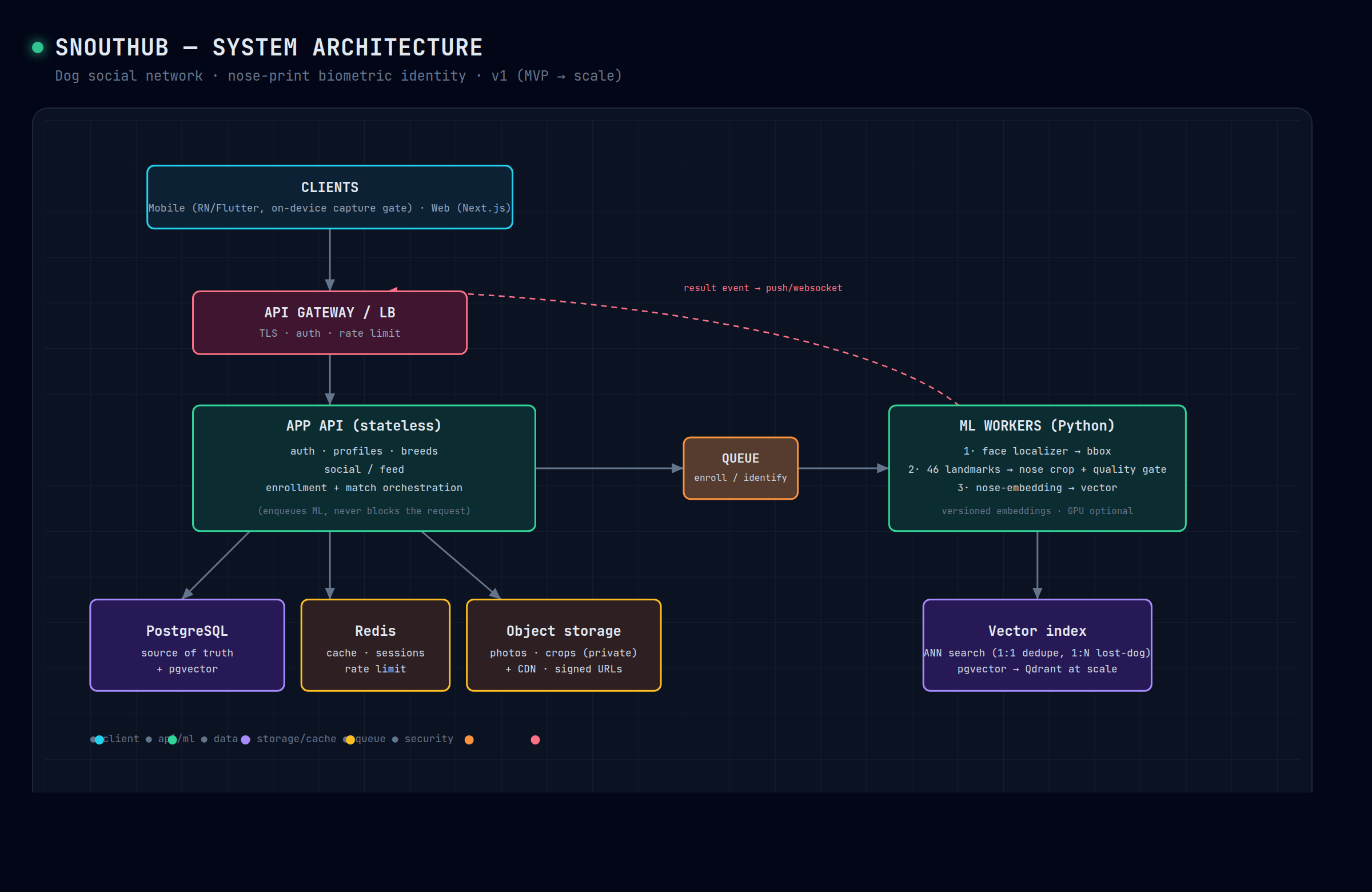Click the Redis cache node
The width and height of the screenshot is (1372, 892).
(x=375, y=644)
